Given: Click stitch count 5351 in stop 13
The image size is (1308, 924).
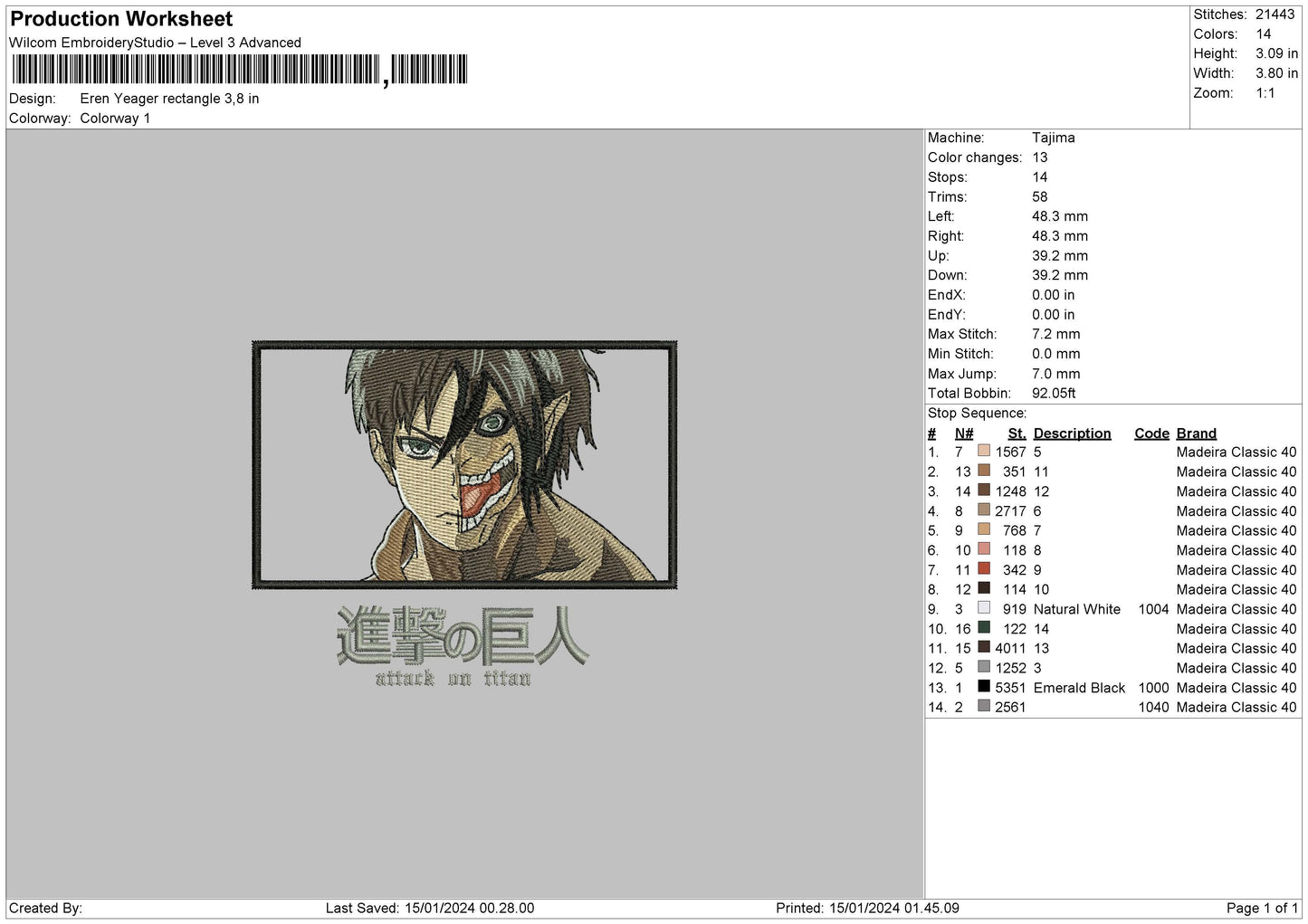Looking at the screenshot, I should tap(1010, 688).
